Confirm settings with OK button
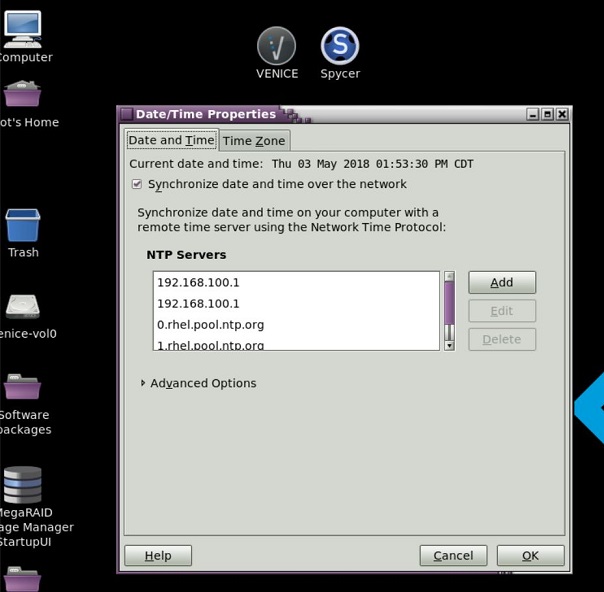 (x=530, y=555)
